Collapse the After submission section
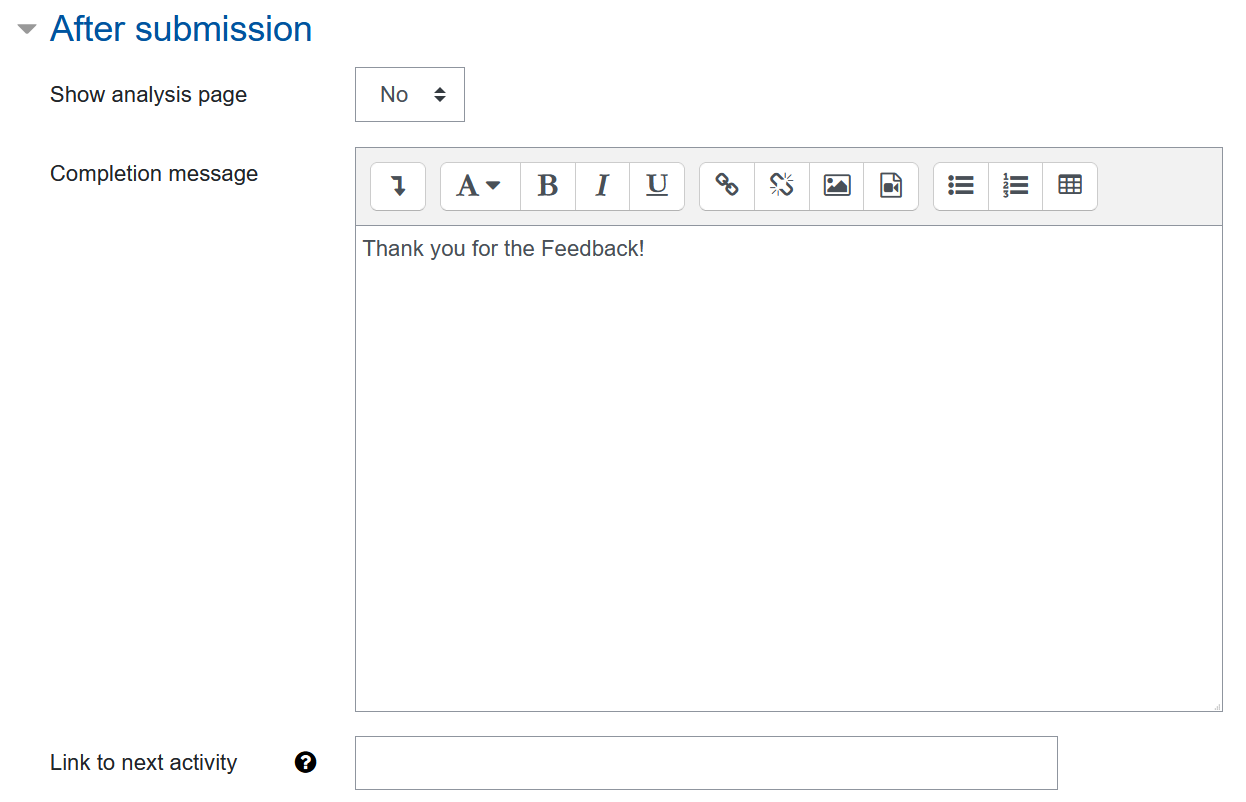The image size is (1246, 802). point(24,29)
